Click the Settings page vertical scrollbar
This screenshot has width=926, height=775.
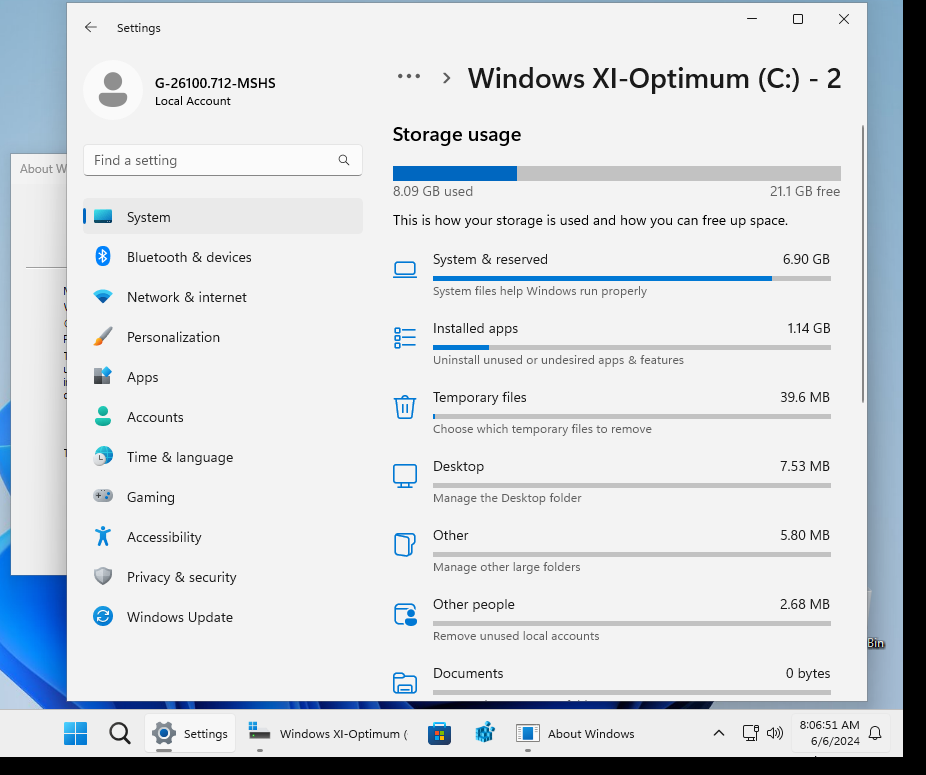863,264
